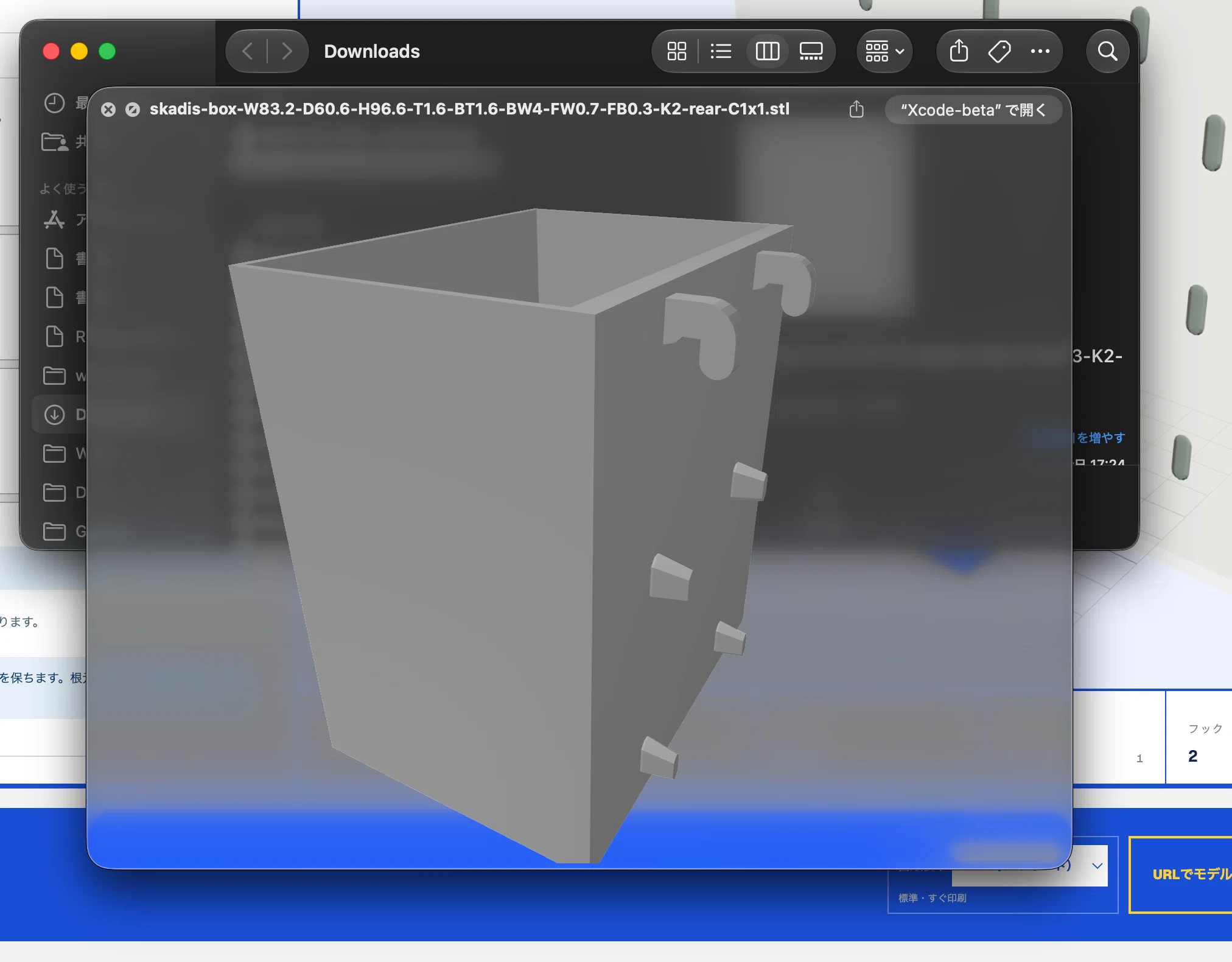Click Finder toolbar tag icon
Viewport: 1232px width, 962px height.
999,51
